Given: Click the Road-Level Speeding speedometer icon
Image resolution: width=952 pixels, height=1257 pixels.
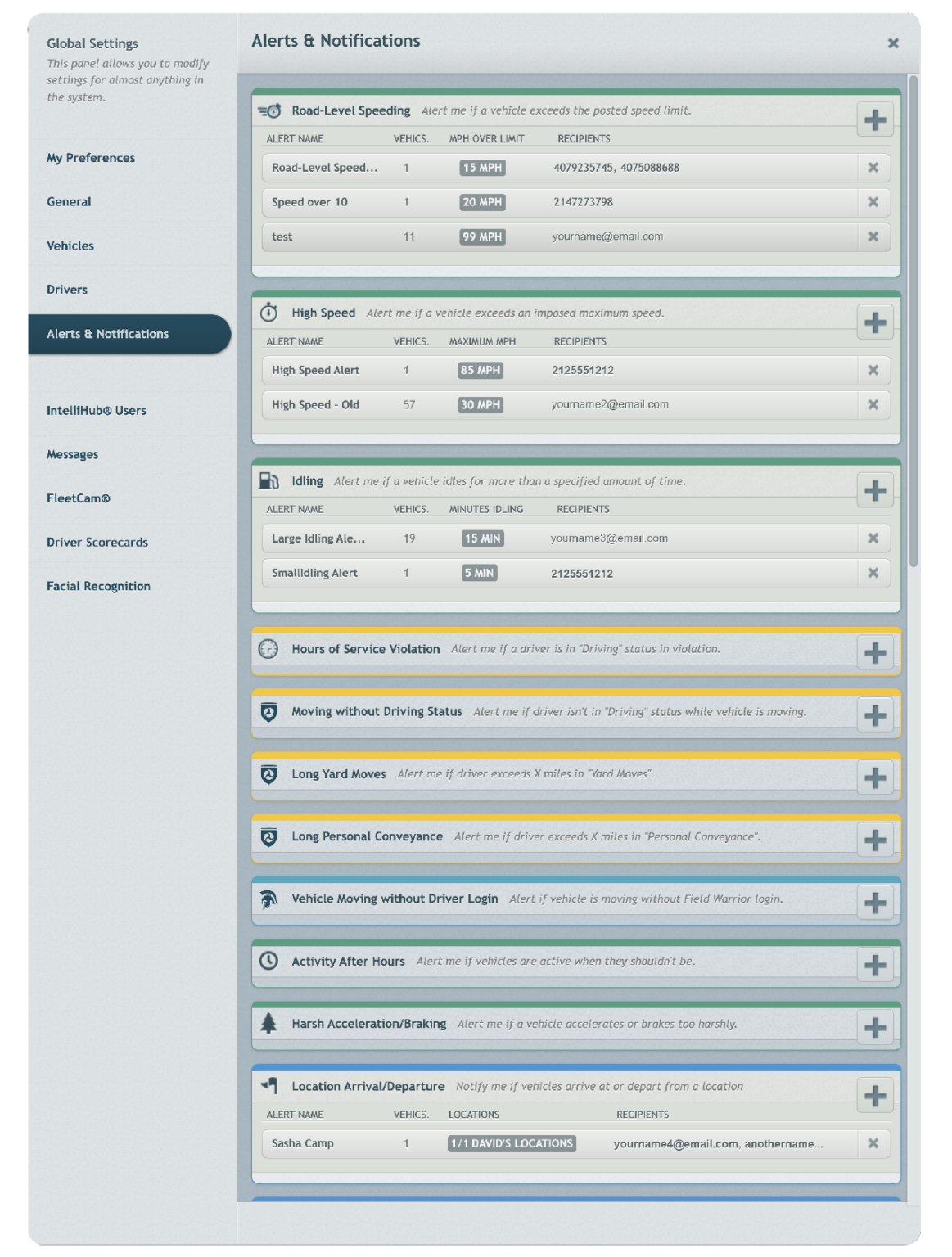Looking at the screenshot, I should (x=270, y=110).
